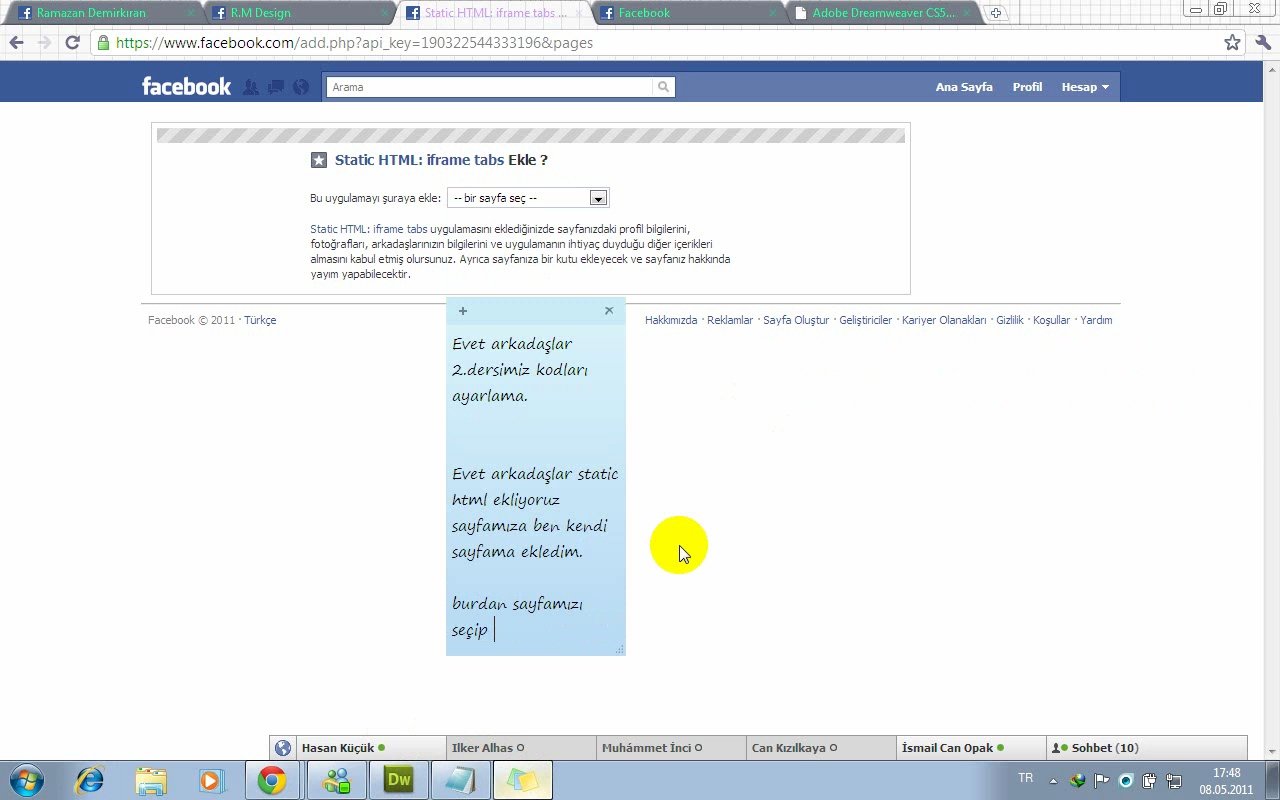Open Windows Media Player from taskbar
Screen dimensions: 1280x800
(211, 780)
